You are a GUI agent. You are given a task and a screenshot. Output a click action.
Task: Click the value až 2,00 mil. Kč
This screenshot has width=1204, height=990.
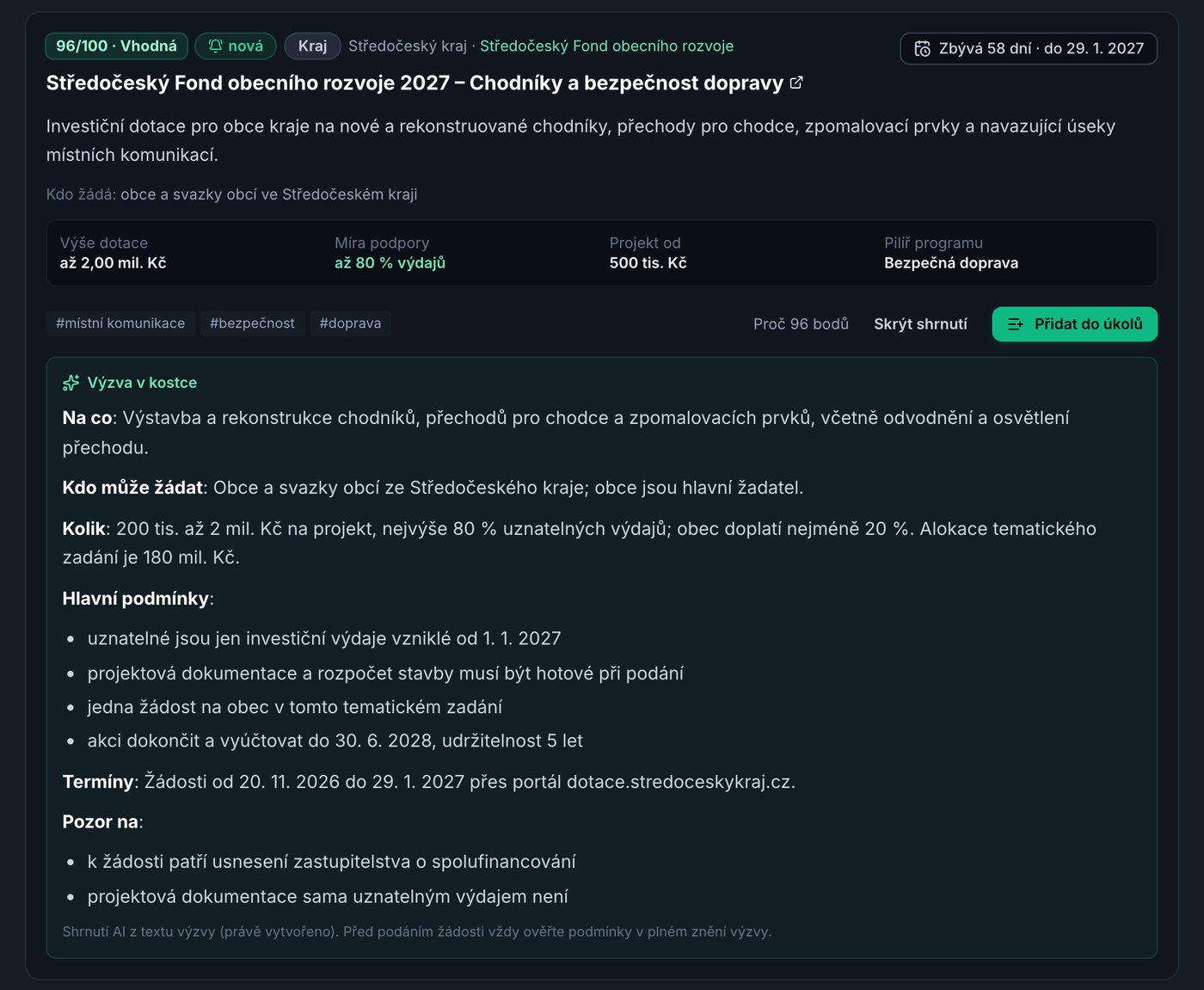(x=113, y=263)
